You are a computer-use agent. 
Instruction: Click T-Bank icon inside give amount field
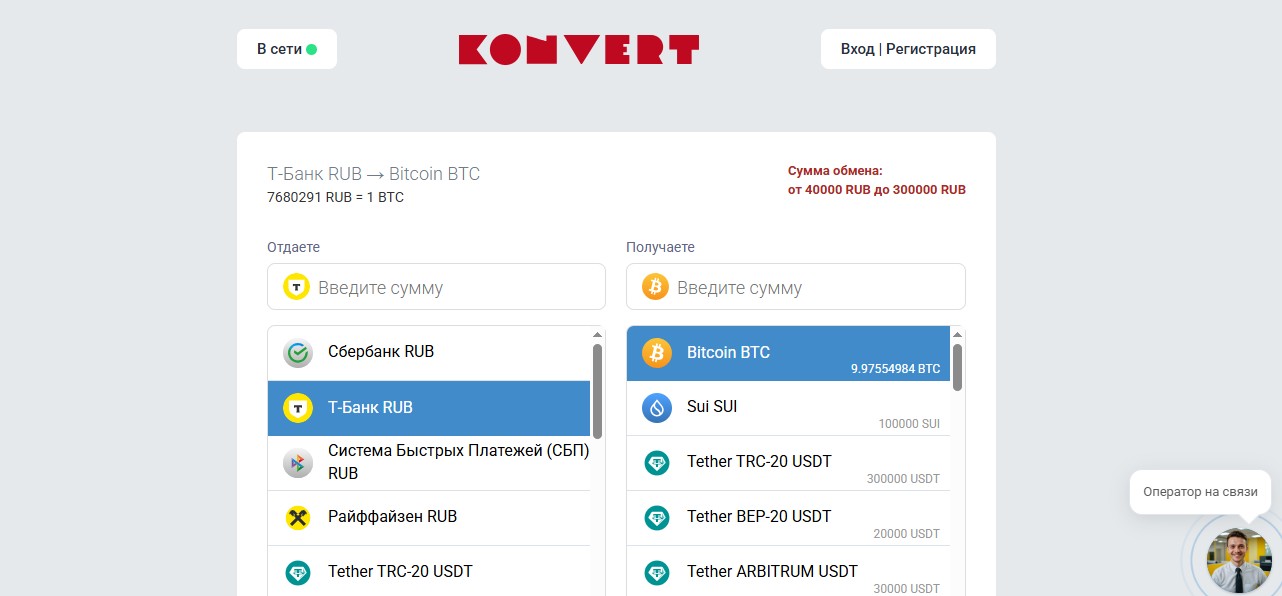[x=297, y=287]
